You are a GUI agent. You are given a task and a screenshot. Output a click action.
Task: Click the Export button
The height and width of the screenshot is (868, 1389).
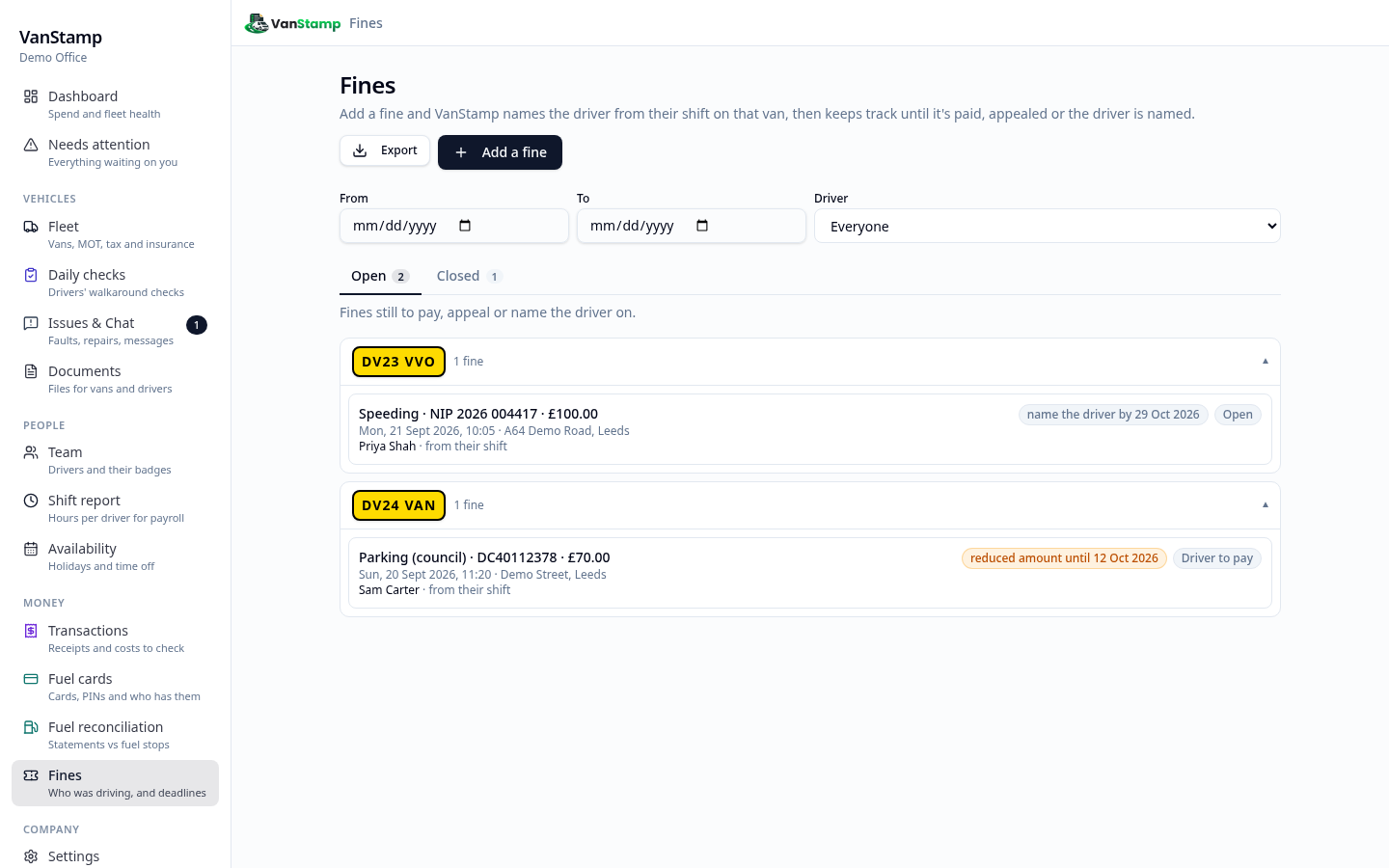pyautogui.click(x=385, y=150)
